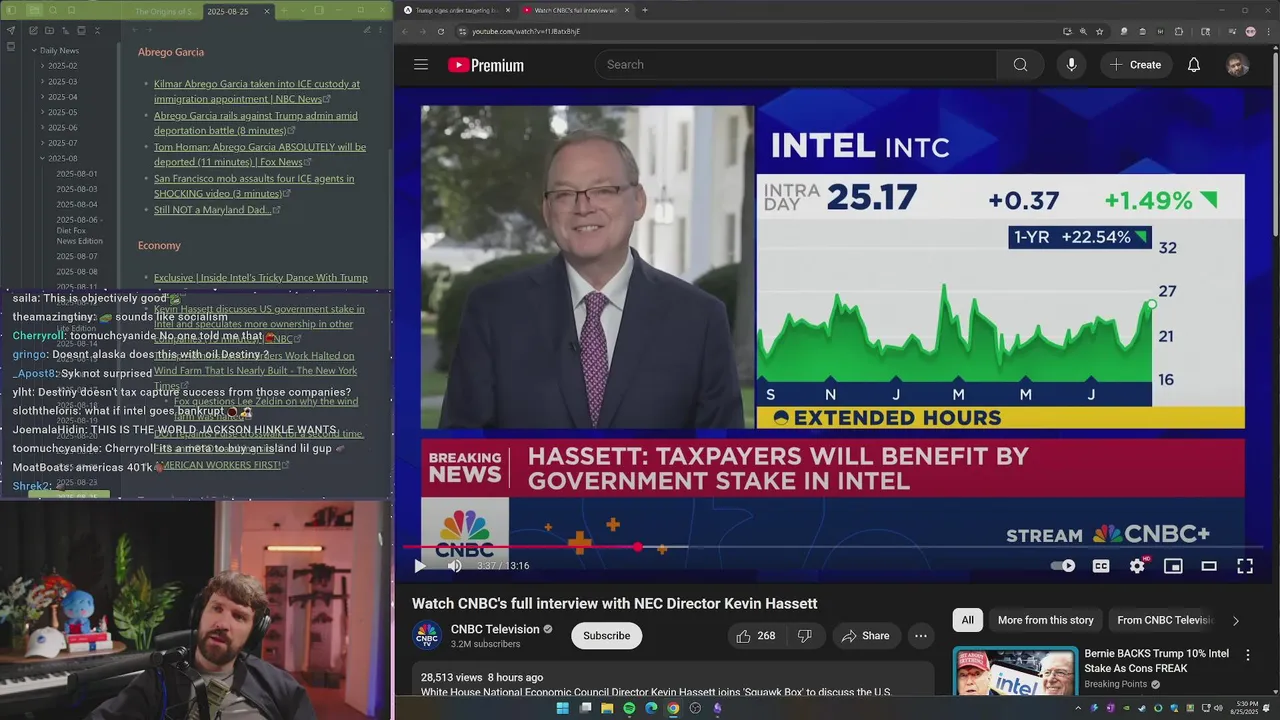
Task: Seek on the red video progress bar
Action: pos(835,547)
